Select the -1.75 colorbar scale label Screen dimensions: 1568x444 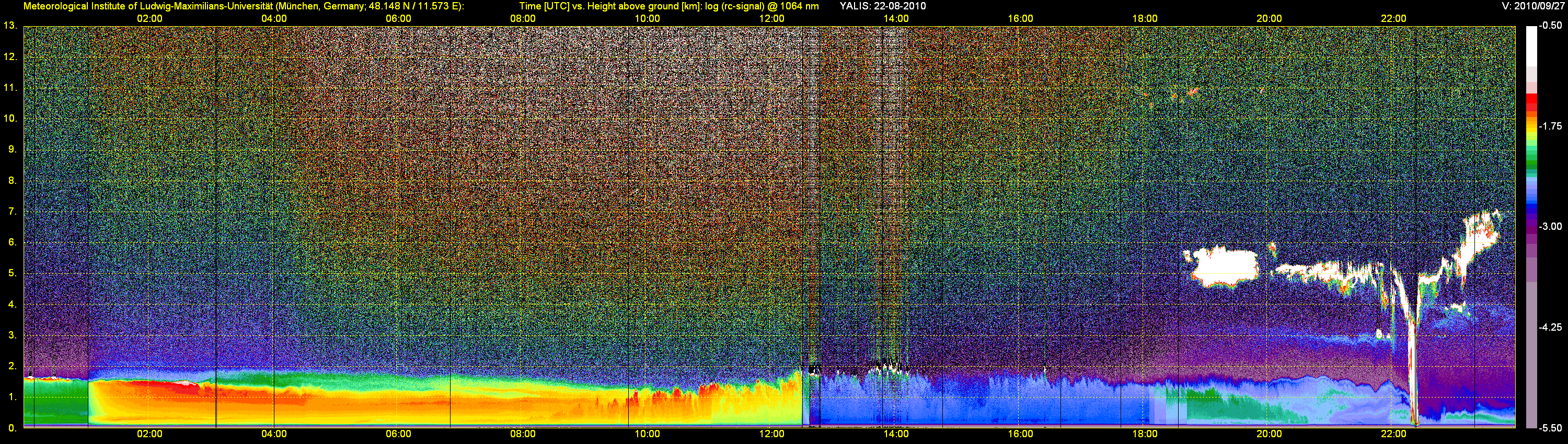[x=1550, y=126]
